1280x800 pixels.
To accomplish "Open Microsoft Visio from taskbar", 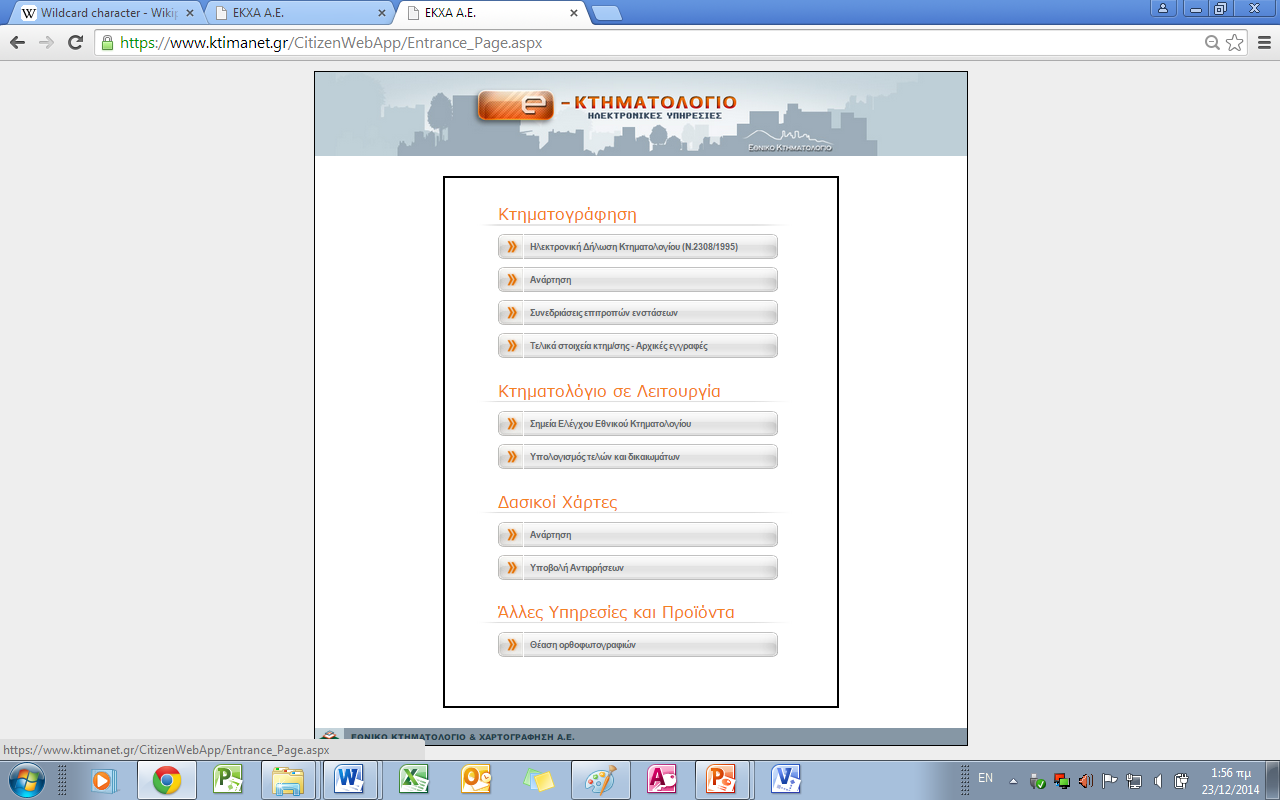I will tap(785, 779).
